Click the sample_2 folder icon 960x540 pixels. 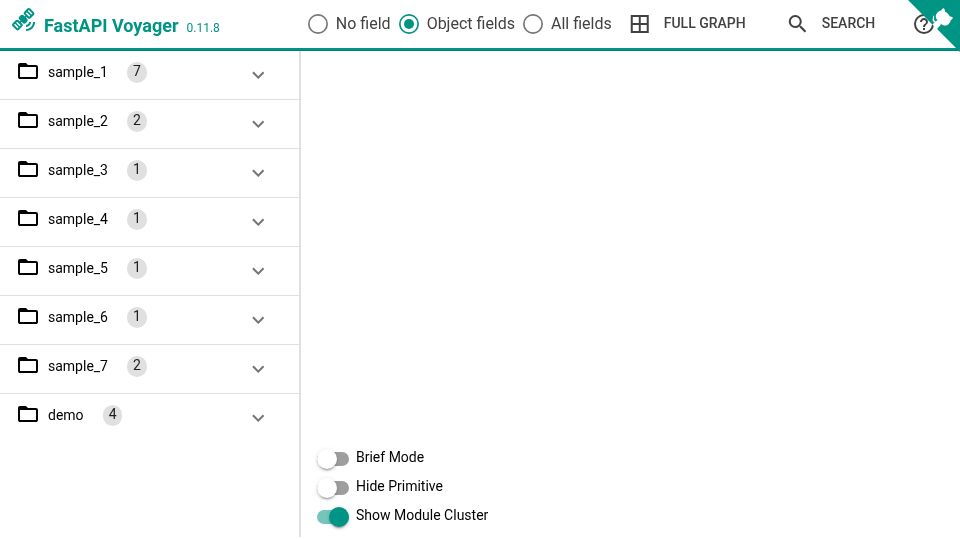coord(28,121)
